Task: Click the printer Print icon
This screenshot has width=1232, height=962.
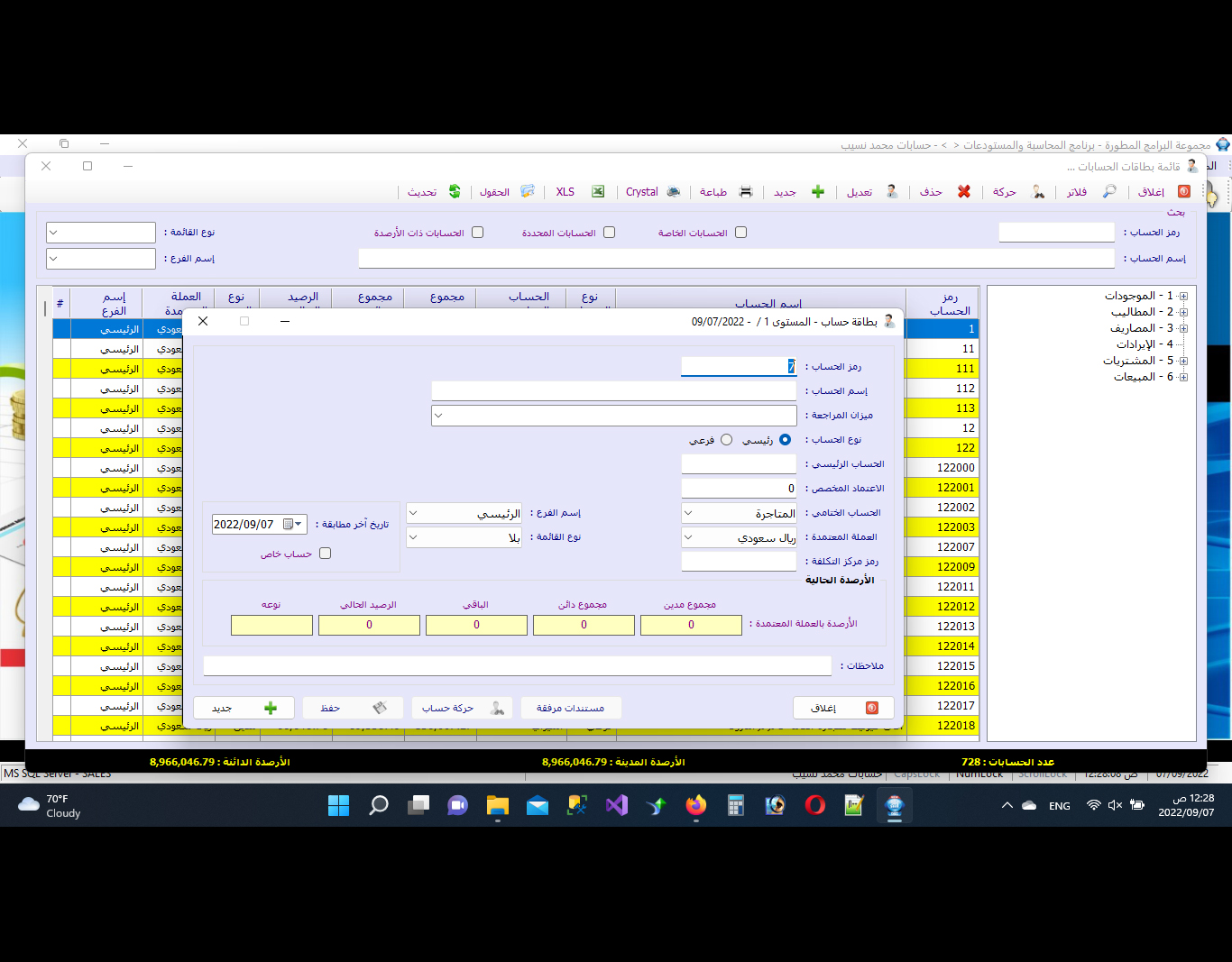Action: pyautogui.click(x=745, y=192)
